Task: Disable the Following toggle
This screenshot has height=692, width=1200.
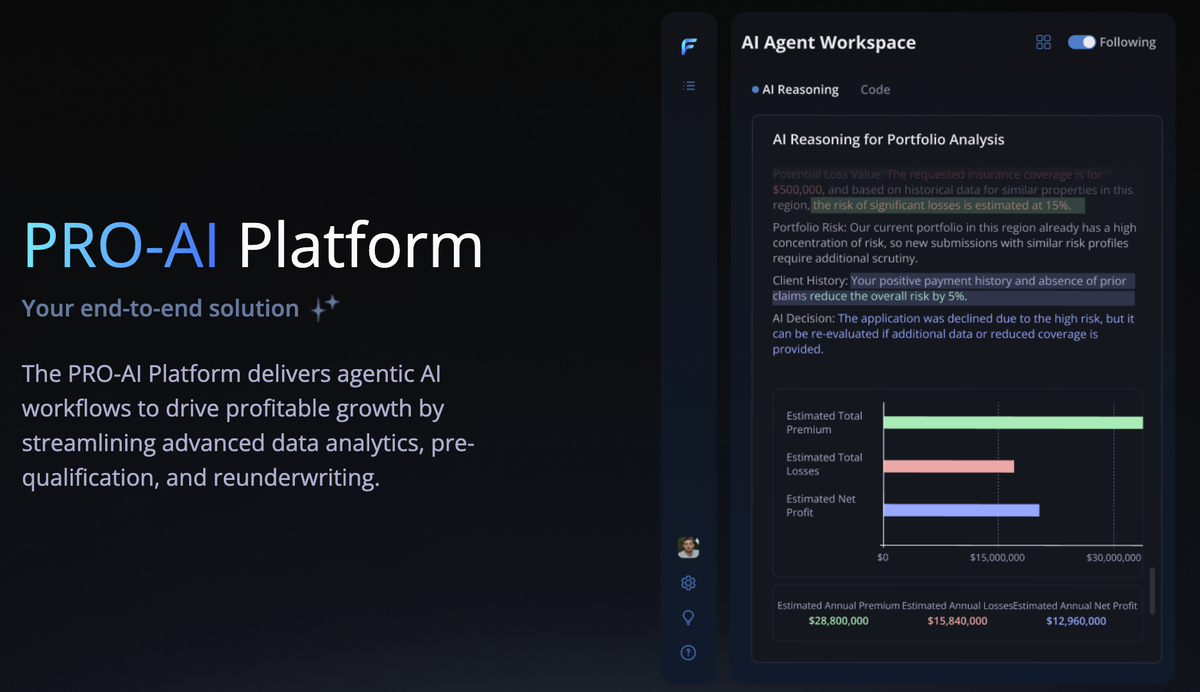Action: click(1081, 42)
